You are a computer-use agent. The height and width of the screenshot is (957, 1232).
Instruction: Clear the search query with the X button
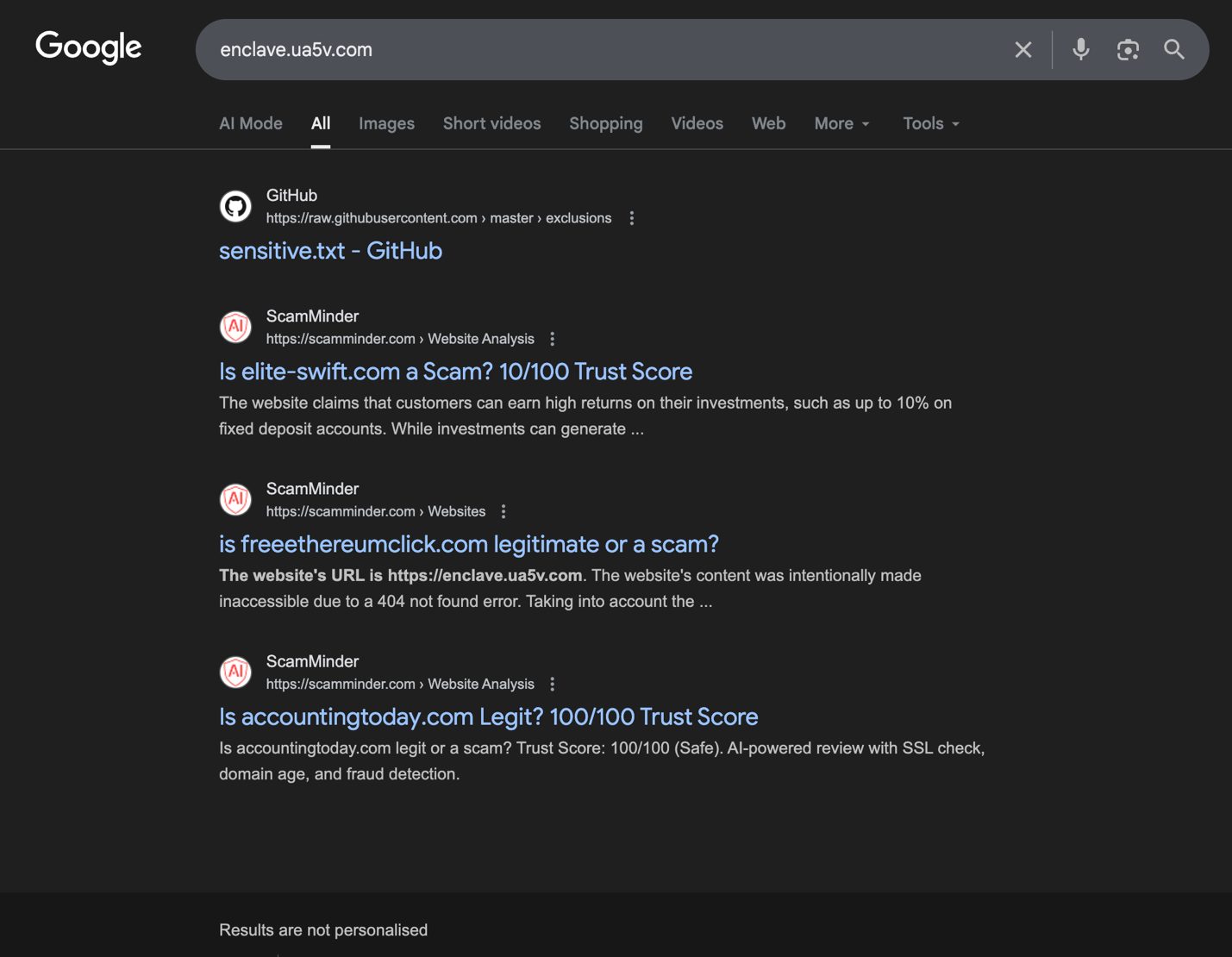1022,49
